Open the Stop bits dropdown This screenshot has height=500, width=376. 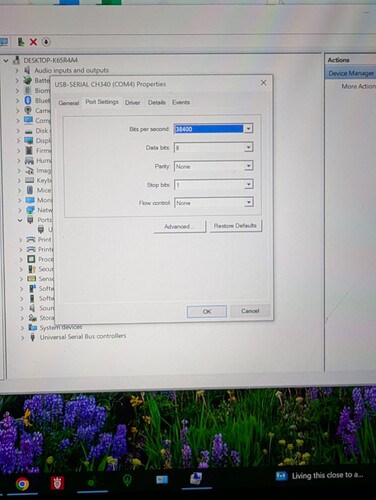tap(248, 184)
